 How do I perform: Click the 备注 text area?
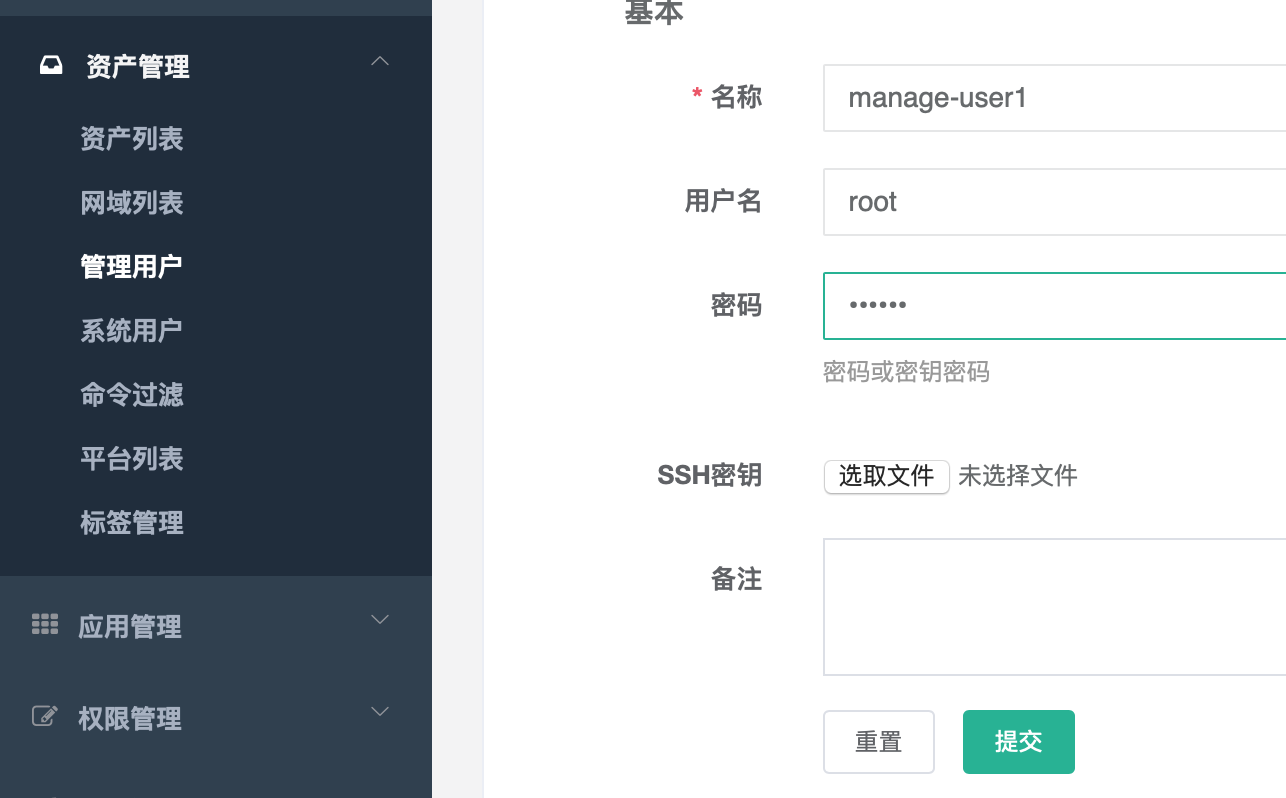point(1054,607)
